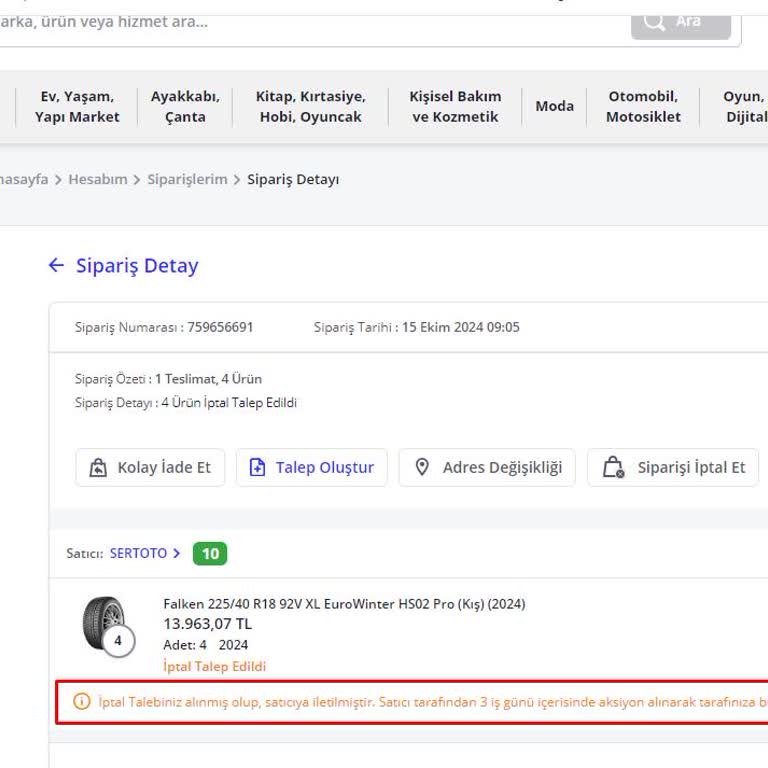The height and width of the screenshot is (768, 768).
Task: Click the green seller rating badge 10
Action: point(210,553)
